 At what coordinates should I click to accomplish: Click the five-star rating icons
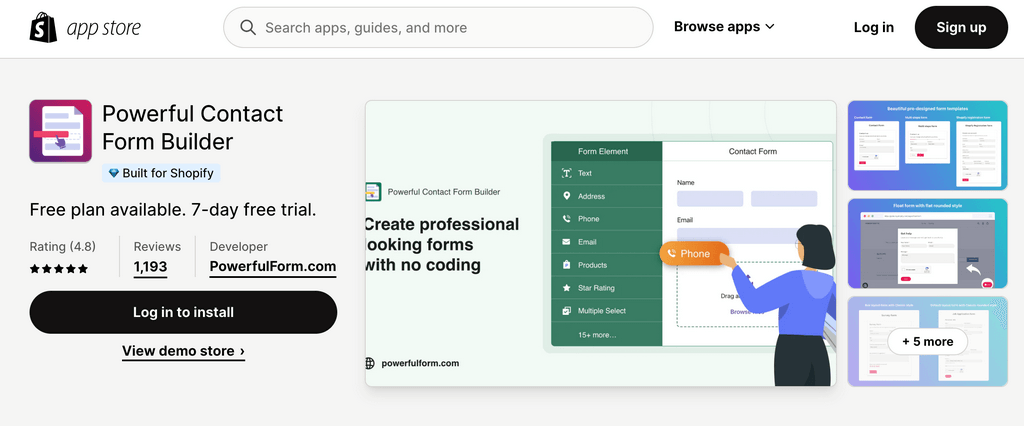coord(59,269)
